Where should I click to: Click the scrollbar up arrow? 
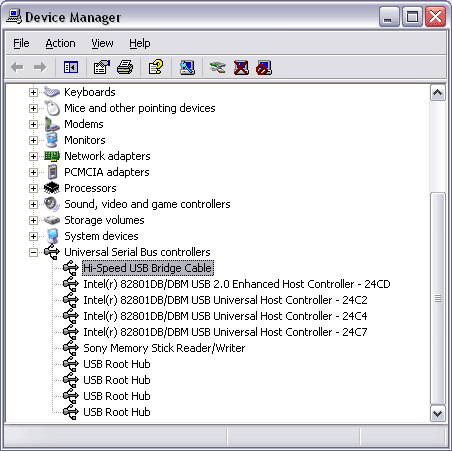coord(437,93)
